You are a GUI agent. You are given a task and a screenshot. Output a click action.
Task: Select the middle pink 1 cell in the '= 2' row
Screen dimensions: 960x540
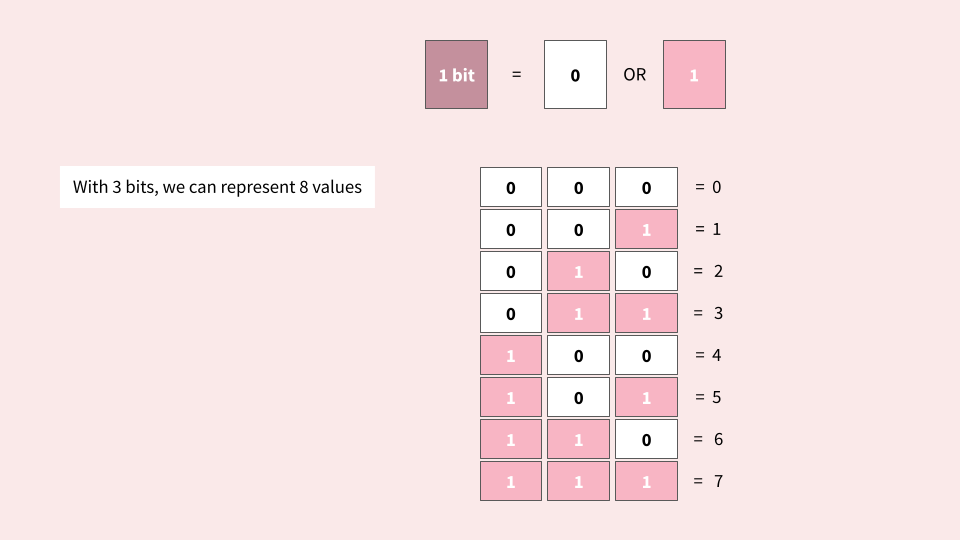pos(578,271)
